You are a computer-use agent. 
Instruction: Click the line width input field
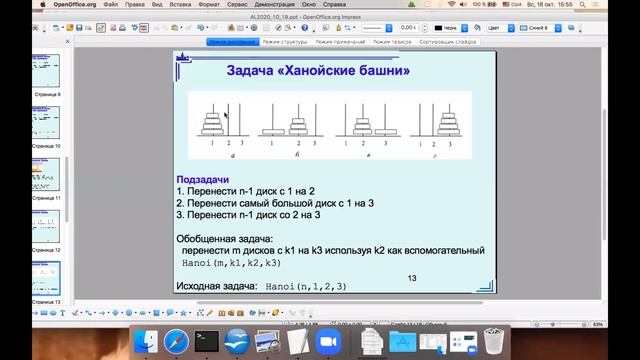(409, 28)
